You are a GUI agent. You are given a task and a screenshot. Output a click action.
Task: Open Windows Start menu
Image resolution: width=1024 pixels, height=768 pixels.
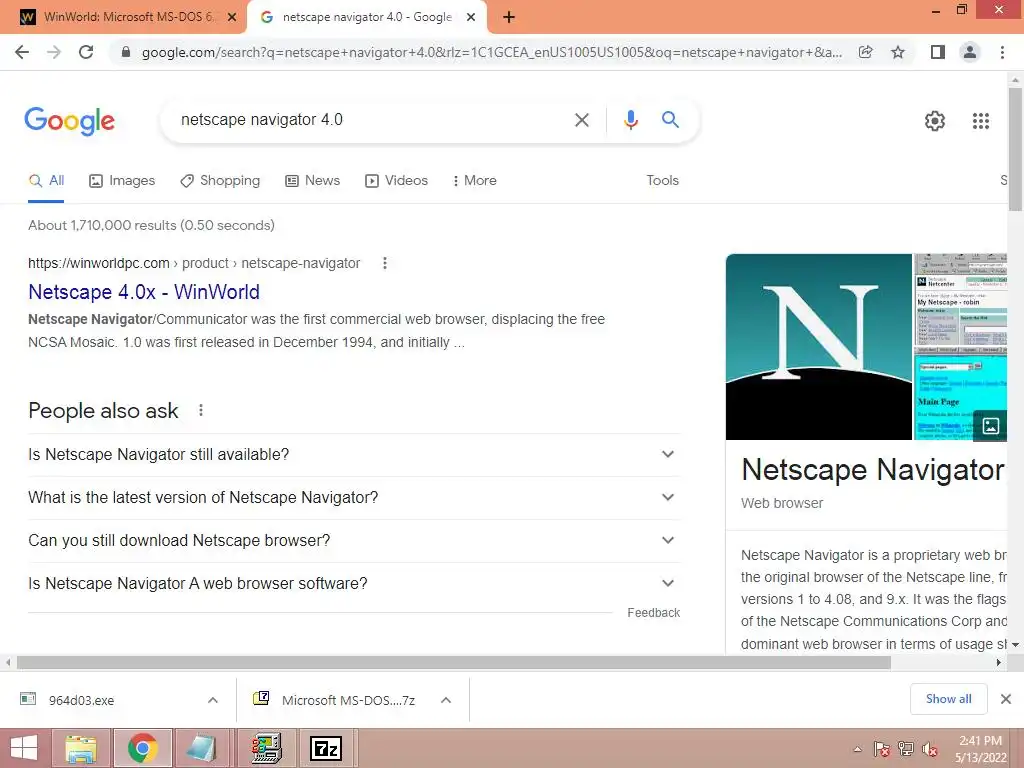[x=24, y=748]
